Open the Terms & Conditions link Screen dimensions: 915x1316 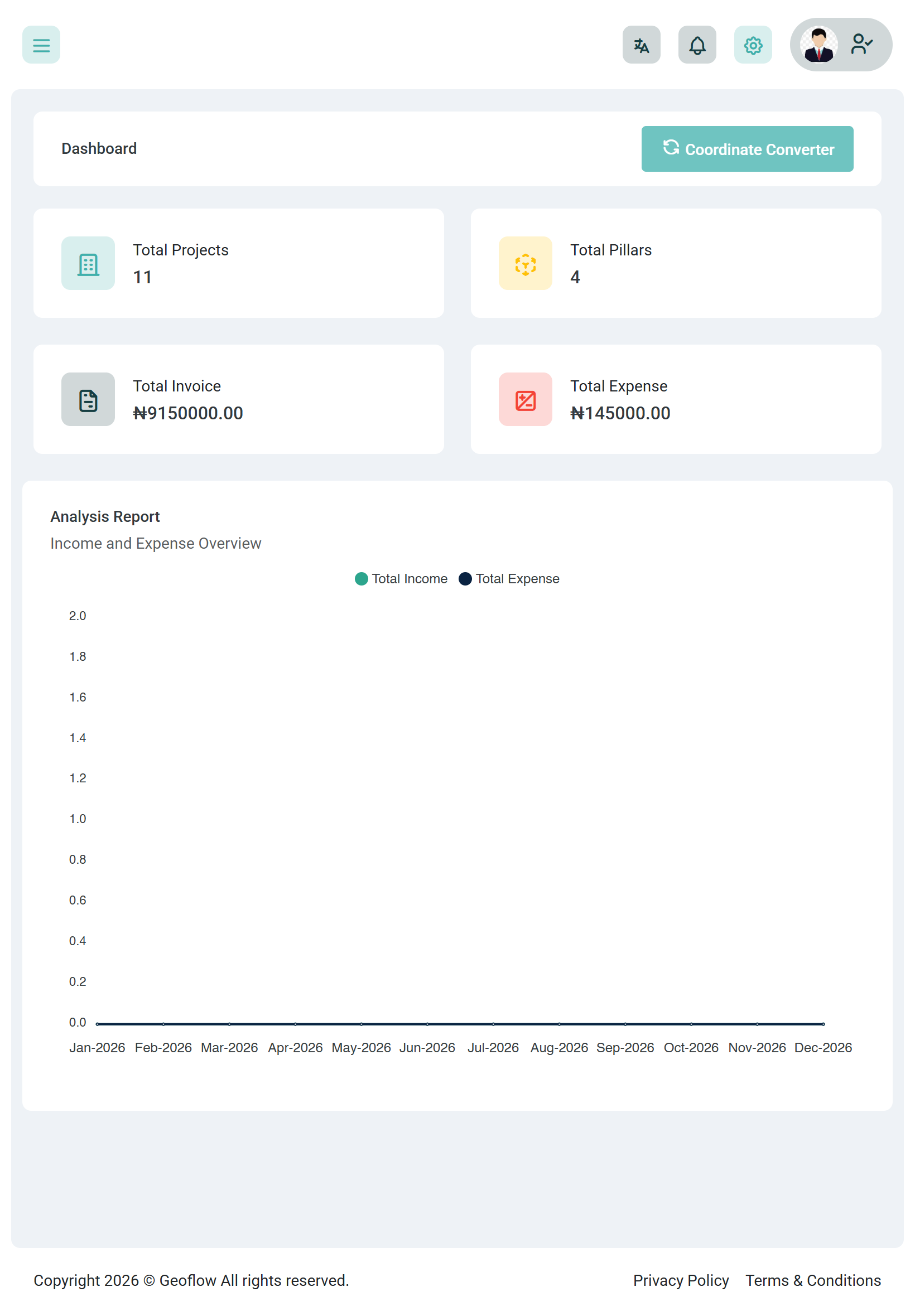click(812, 1280)
